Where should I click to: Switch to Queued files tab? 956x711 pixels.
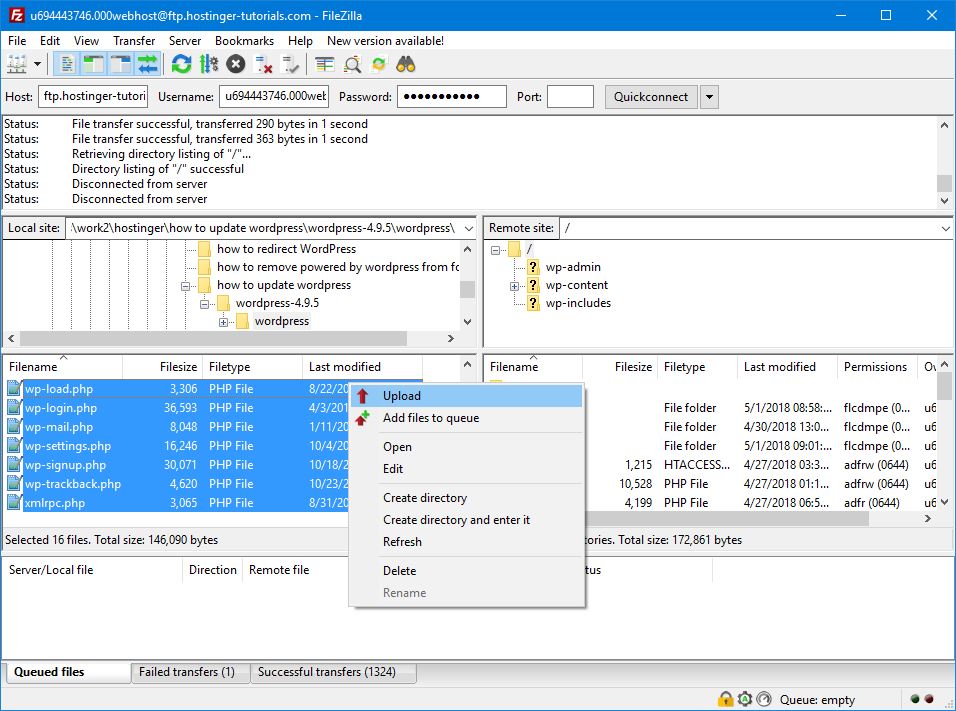(x=67, y=672)
